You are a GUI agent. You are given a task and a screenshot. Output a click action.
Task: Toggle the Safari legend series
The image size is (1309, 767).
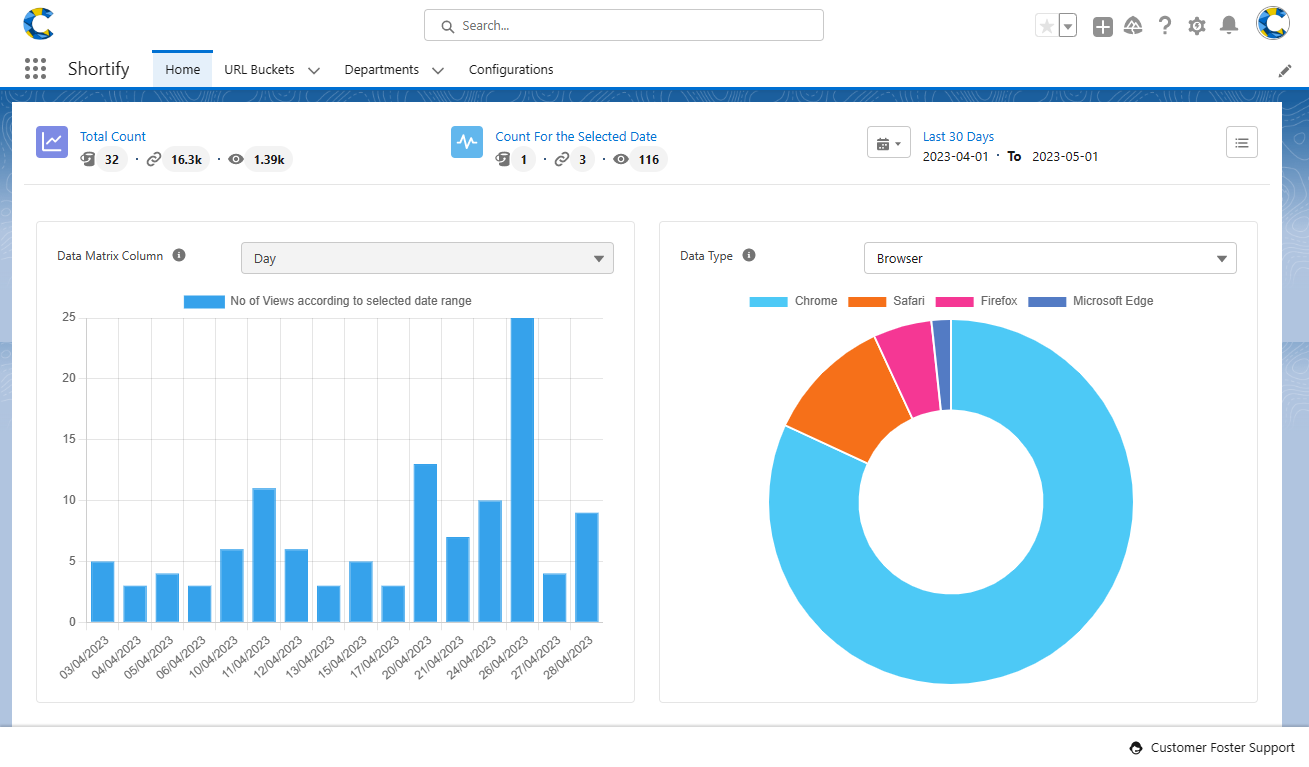(x=886, y=301)
